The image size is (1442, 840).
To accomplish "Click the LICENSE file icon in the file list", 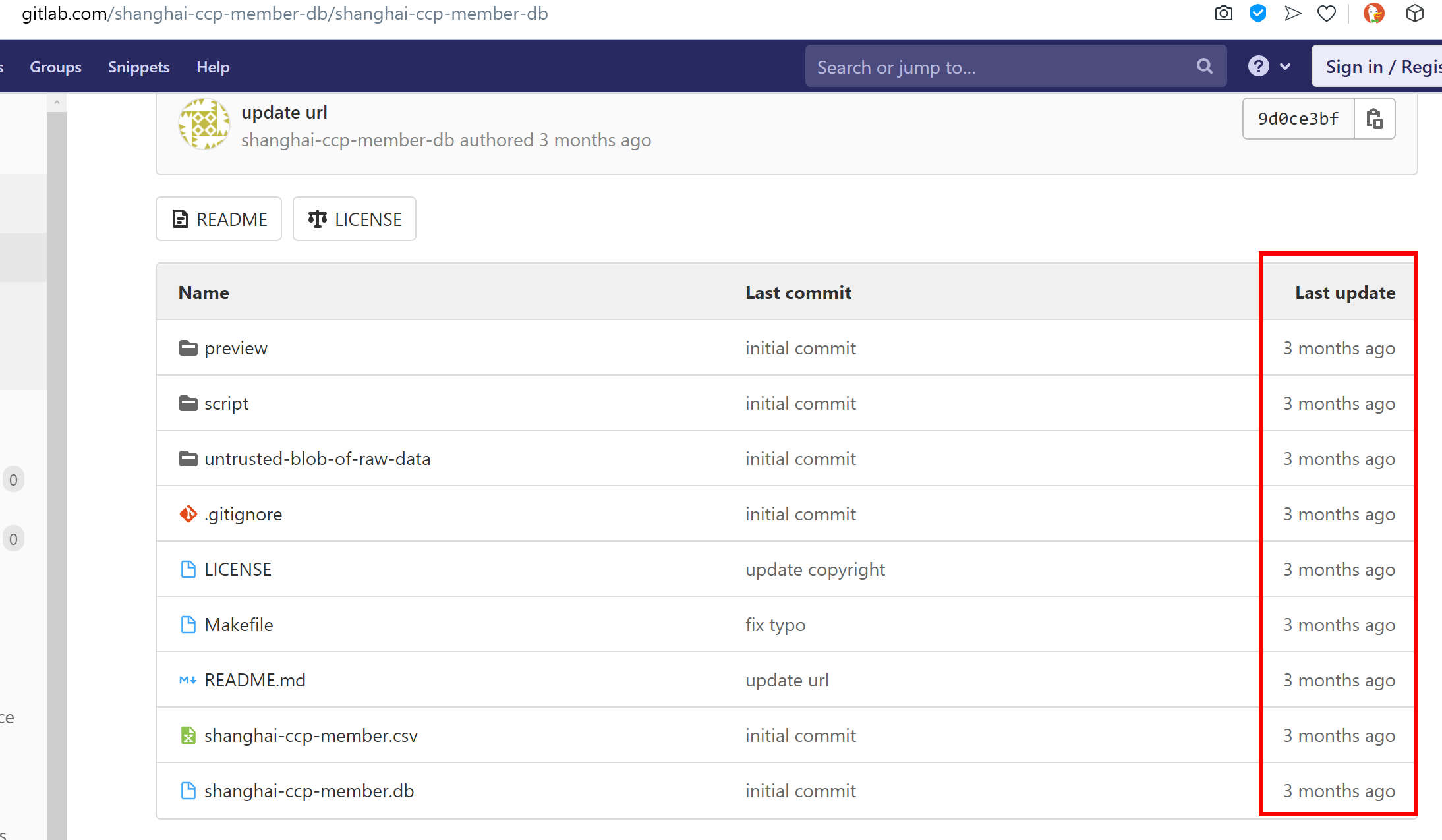I will click(188, 569).
